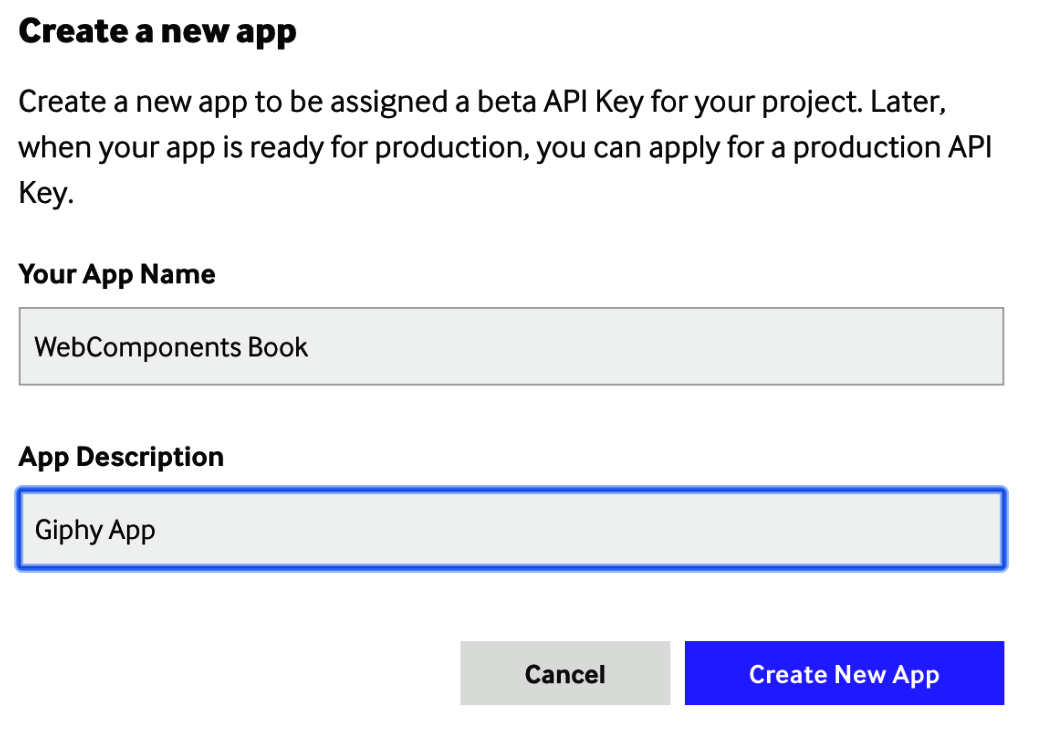The height and width of the screenshot is (737, 1037).
Task: Click the "Create a new app" heading
Action: click(x=158, y=32)
